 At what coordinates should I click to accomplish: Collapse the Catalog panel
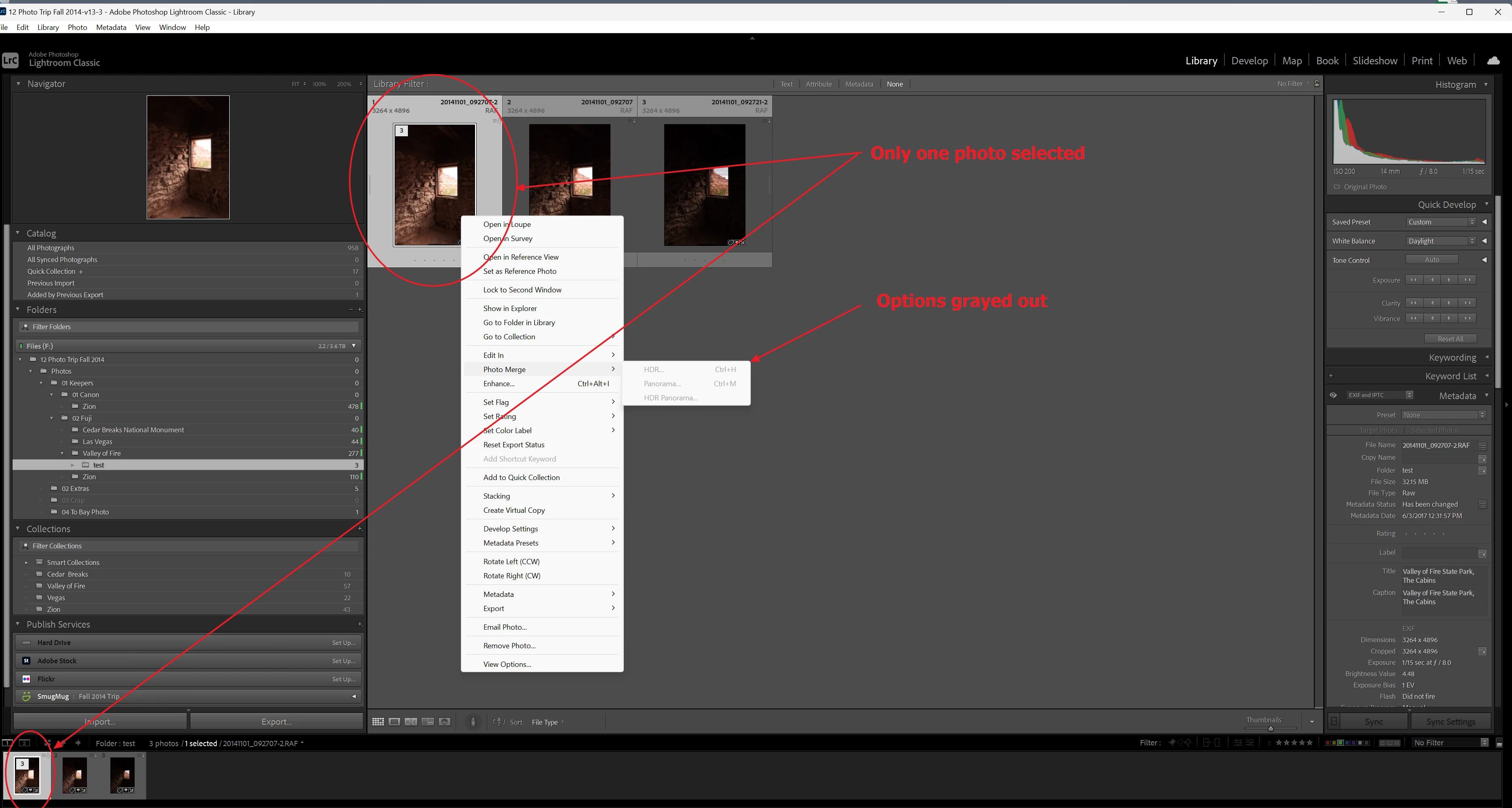(x=18, y=233)
